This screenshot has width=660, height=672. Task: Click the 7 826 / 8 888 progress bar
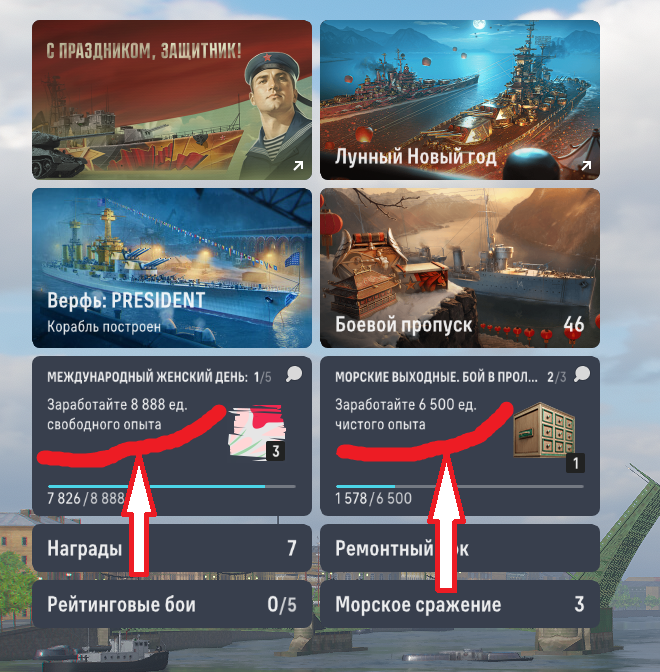(x=172, y=486)
